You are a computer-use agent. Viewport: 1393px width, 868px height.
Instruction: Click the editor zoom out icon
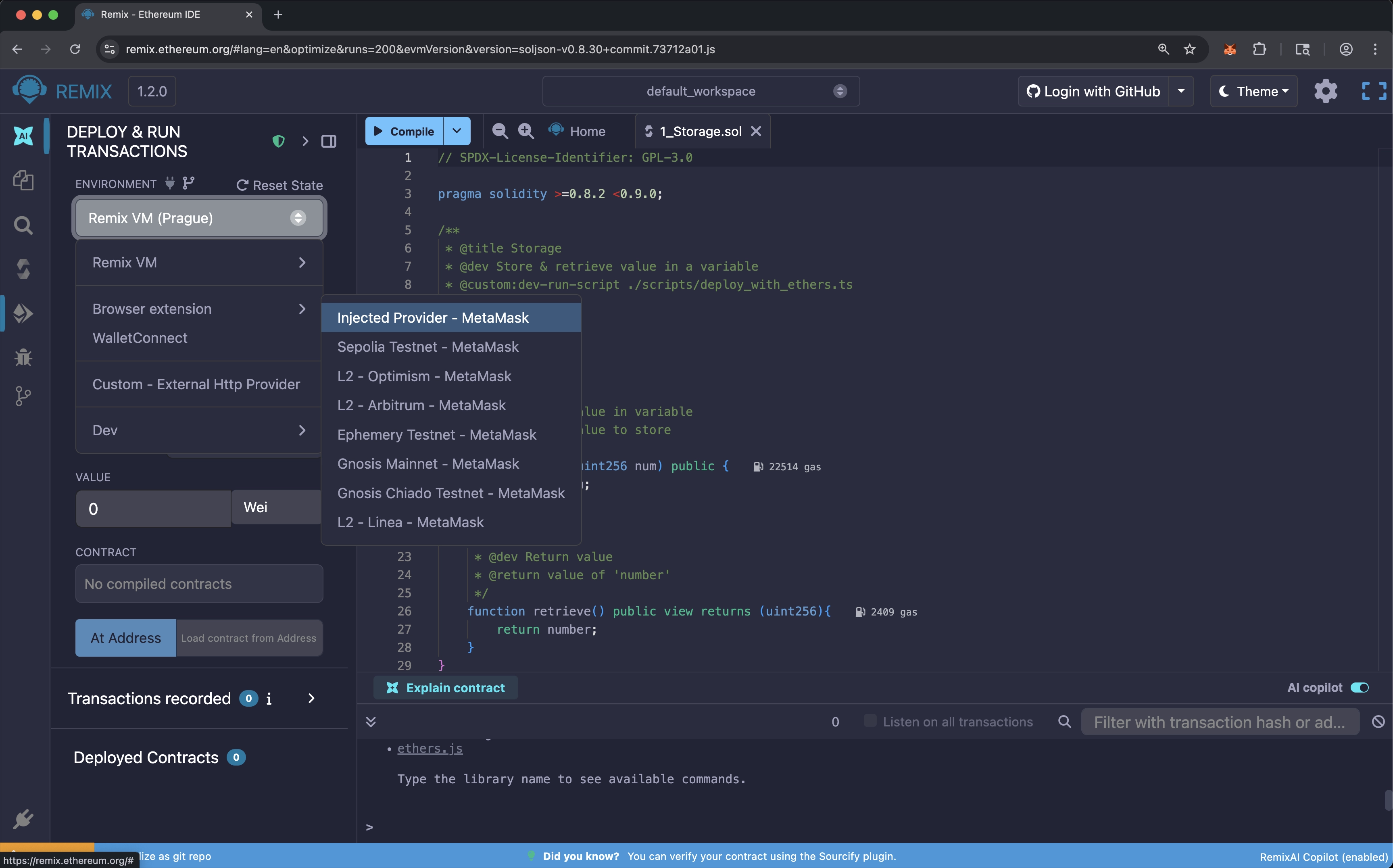point(499,131)
